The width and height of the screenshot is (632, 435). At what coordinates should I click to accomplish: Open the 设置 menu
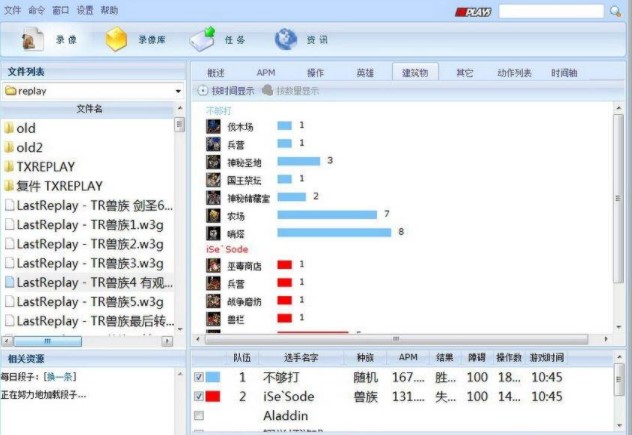tap(85, 10)
